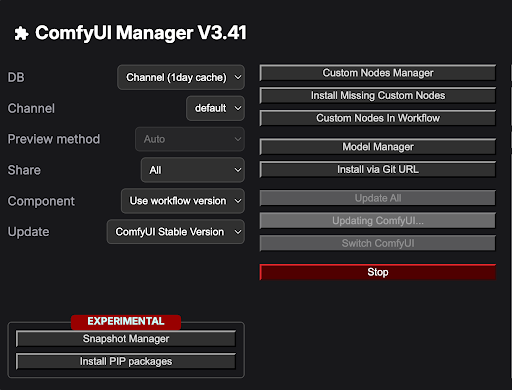
Task: Click the Preview method label
Action: (x=54, y=139)
